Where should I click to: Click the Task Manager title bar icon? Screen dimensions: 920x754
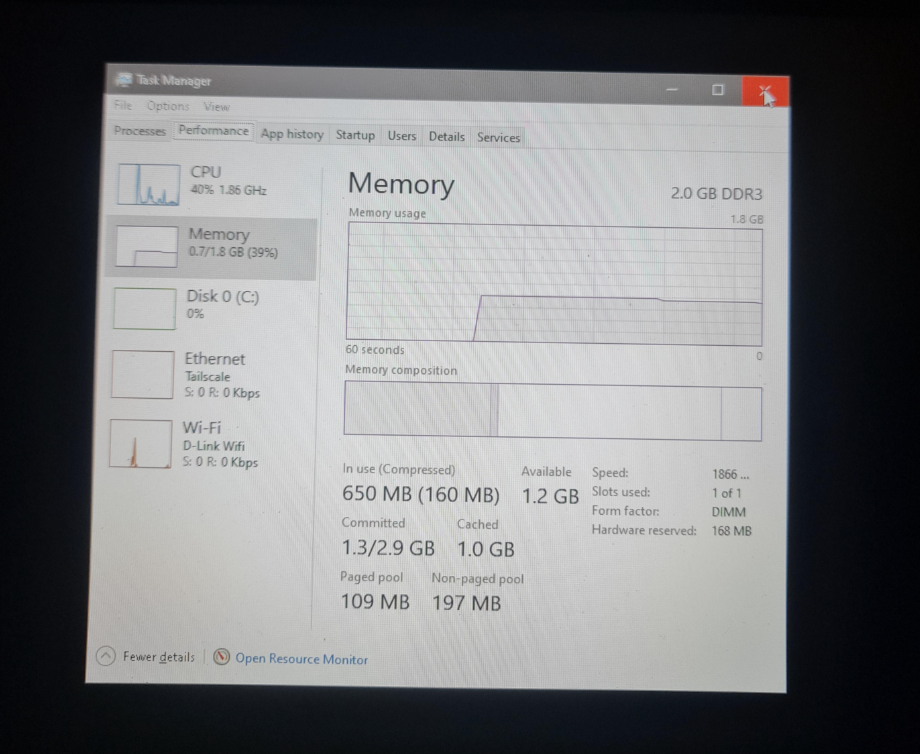click(124, 80)
